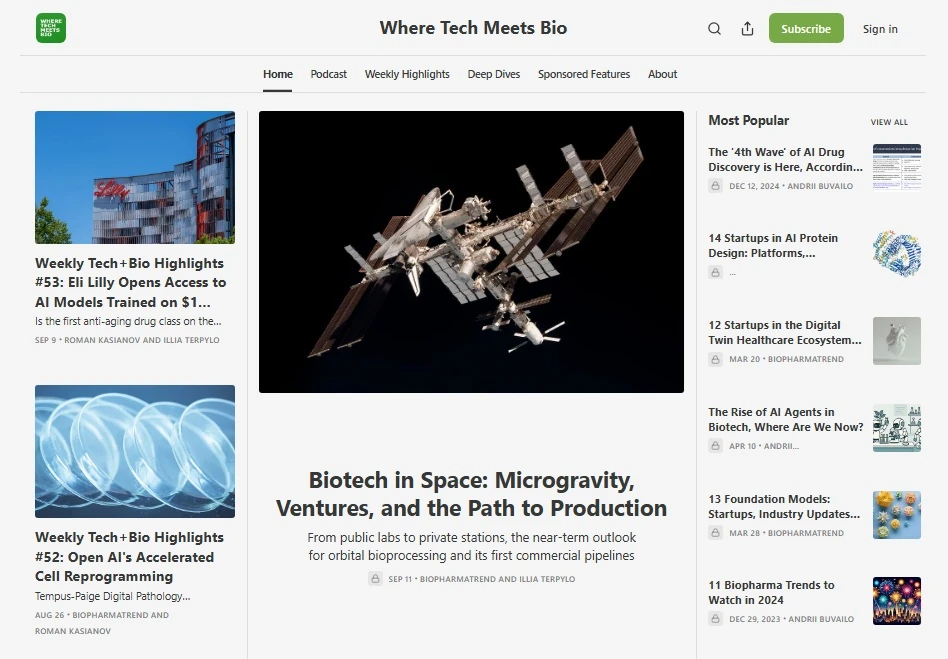Open the share icon in the header
The height and width of the screenshot is (659, 948).
point(747,28)
